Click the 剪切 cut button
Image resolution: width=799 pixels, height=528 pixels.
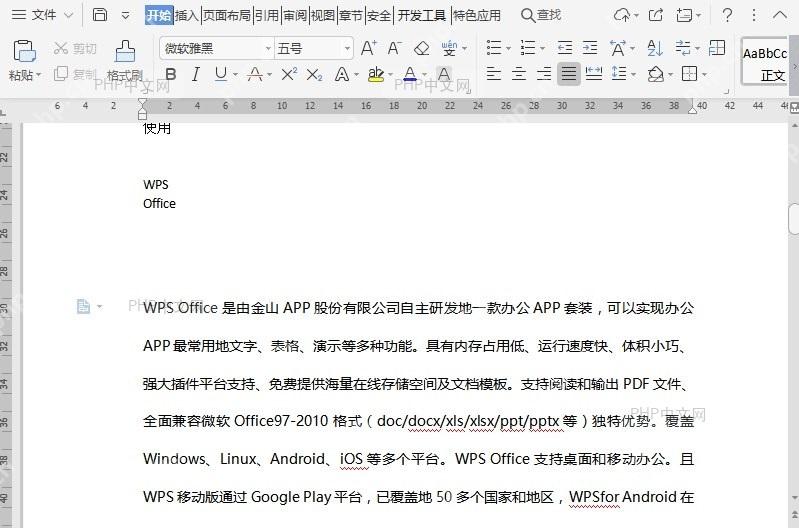point(75,48)
